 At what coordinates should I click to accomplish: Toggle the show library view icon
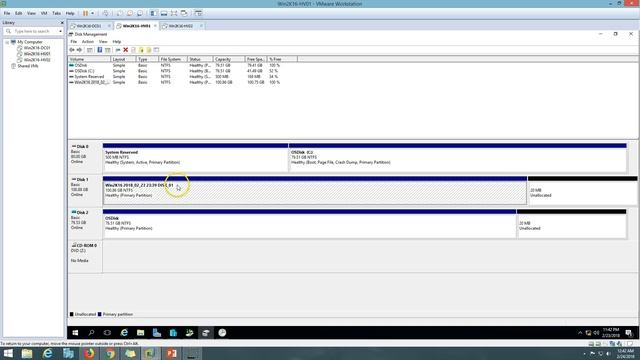pos(154,13)
